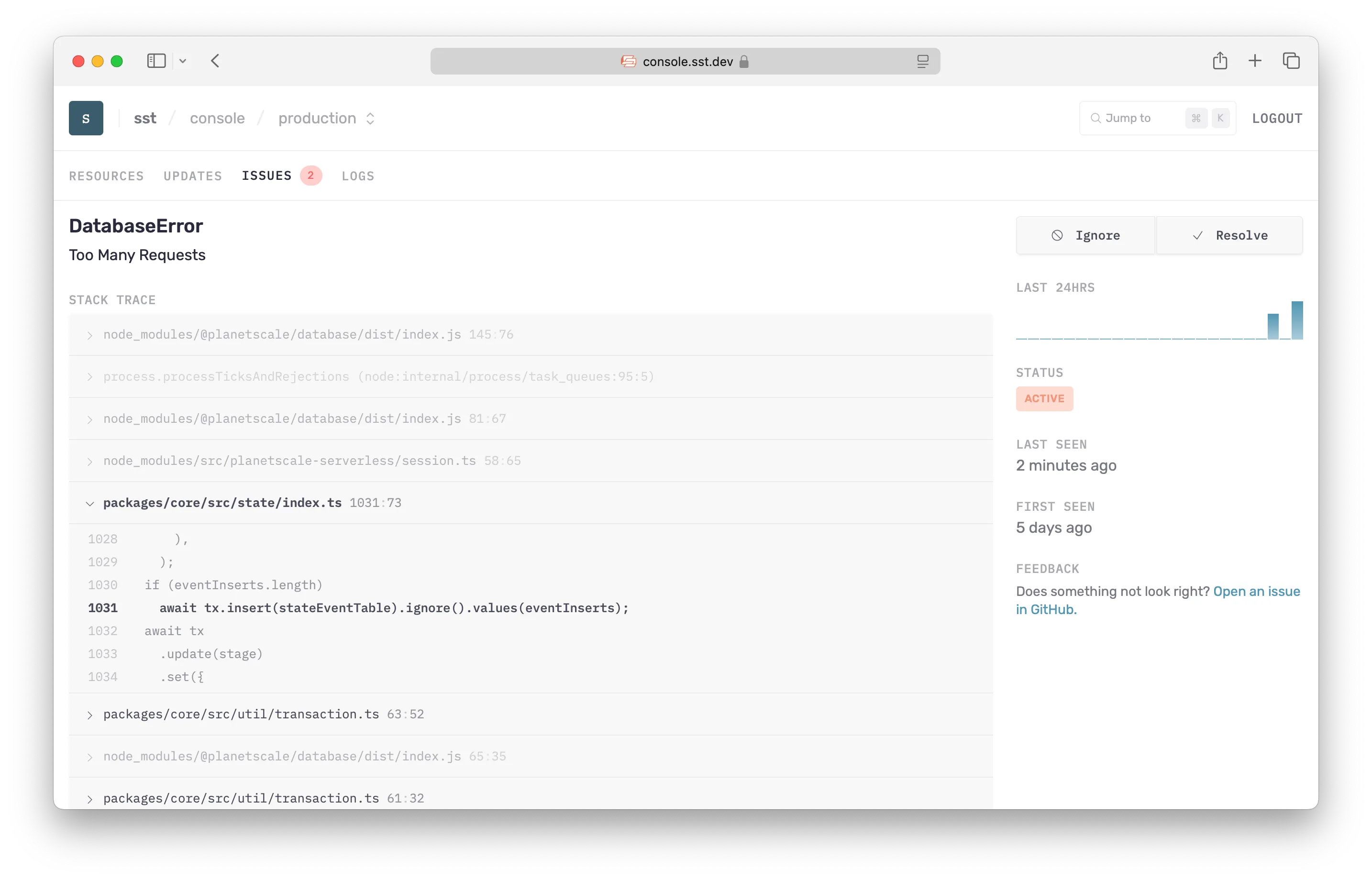Click the LOGOUT button

coord(1277,118)
